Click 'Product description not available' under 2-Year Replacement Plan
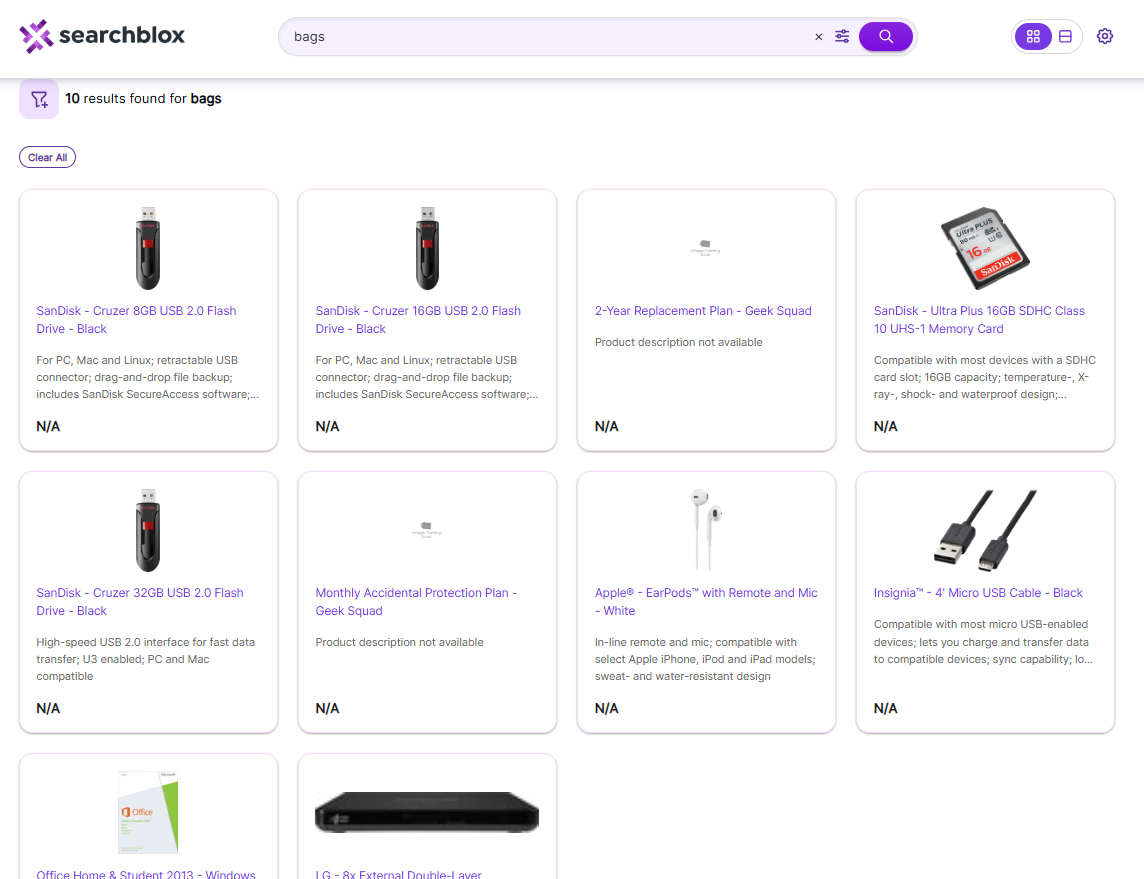 click(x=679, y=342)
